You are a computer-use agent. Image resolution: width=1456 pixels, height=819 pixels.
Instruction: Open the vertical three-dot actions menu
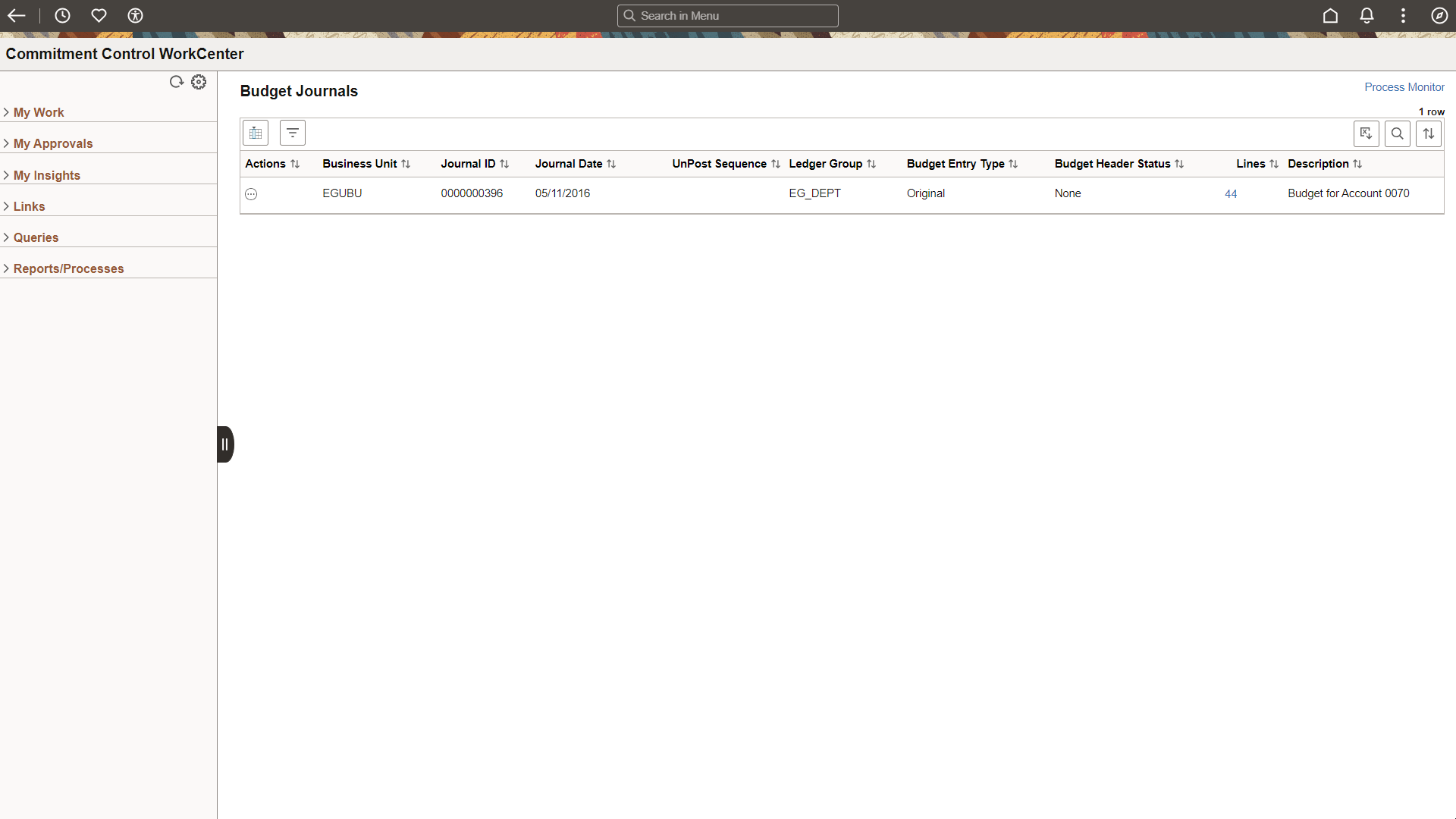1403,16
